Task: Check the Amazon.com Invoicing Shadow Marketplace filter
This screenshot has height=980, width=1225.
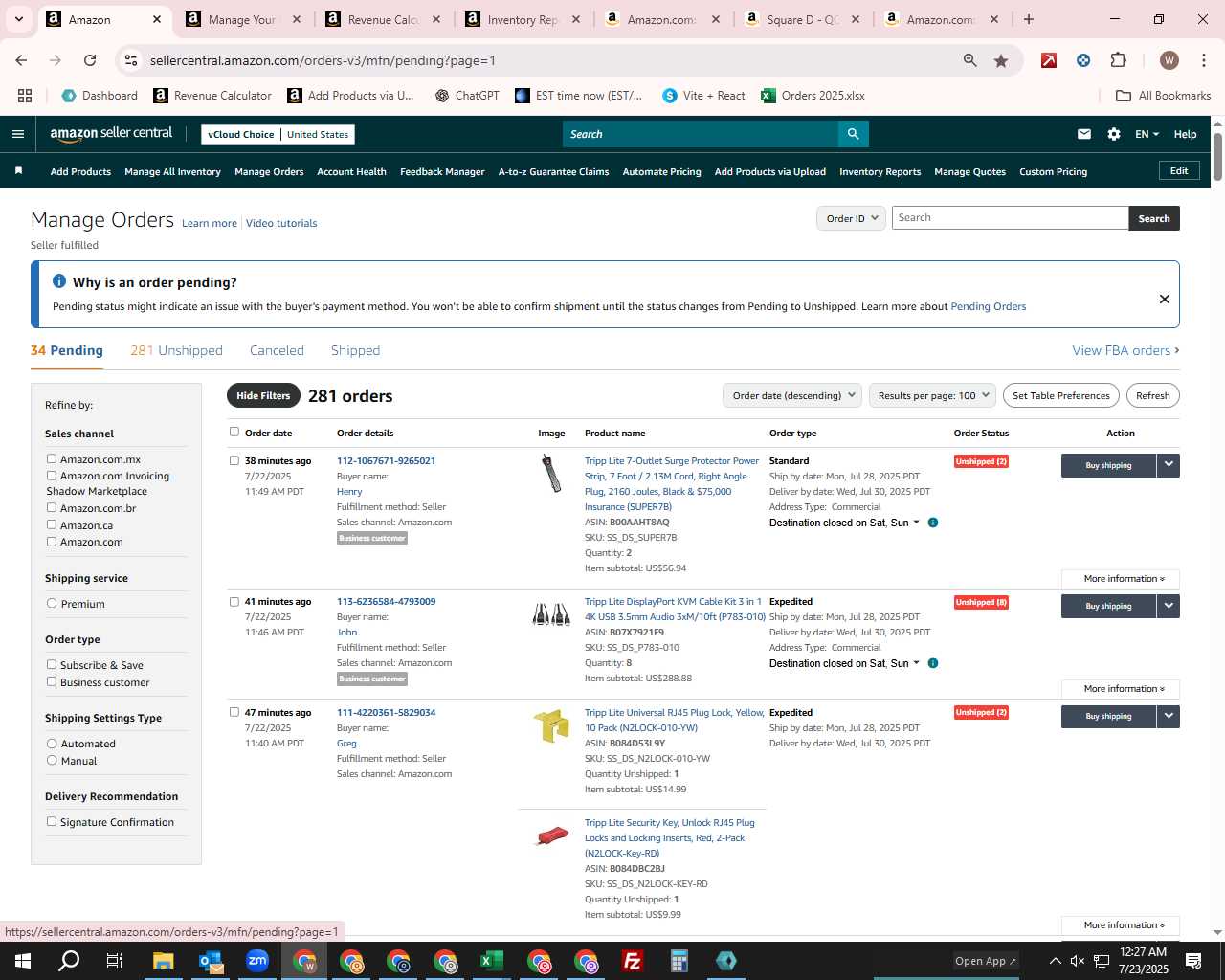Action: click(x=52, y=476)
